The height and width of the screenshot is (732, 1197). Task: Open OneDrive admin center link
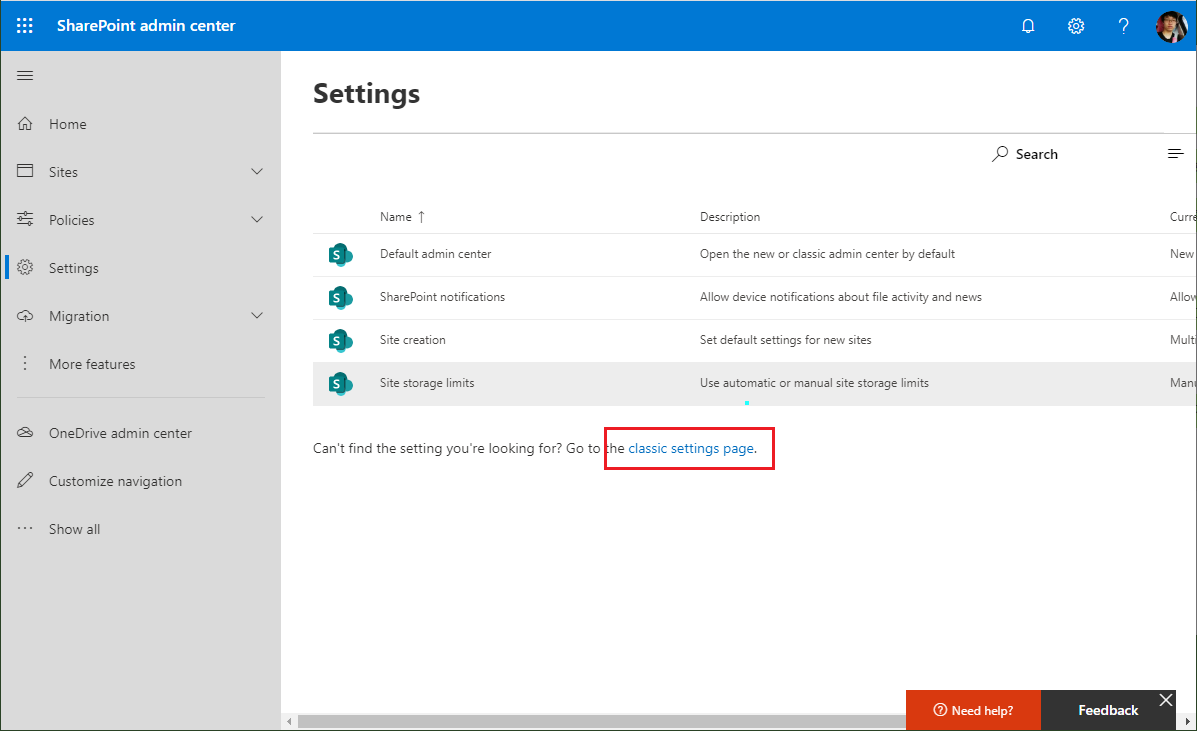(120, 433)
